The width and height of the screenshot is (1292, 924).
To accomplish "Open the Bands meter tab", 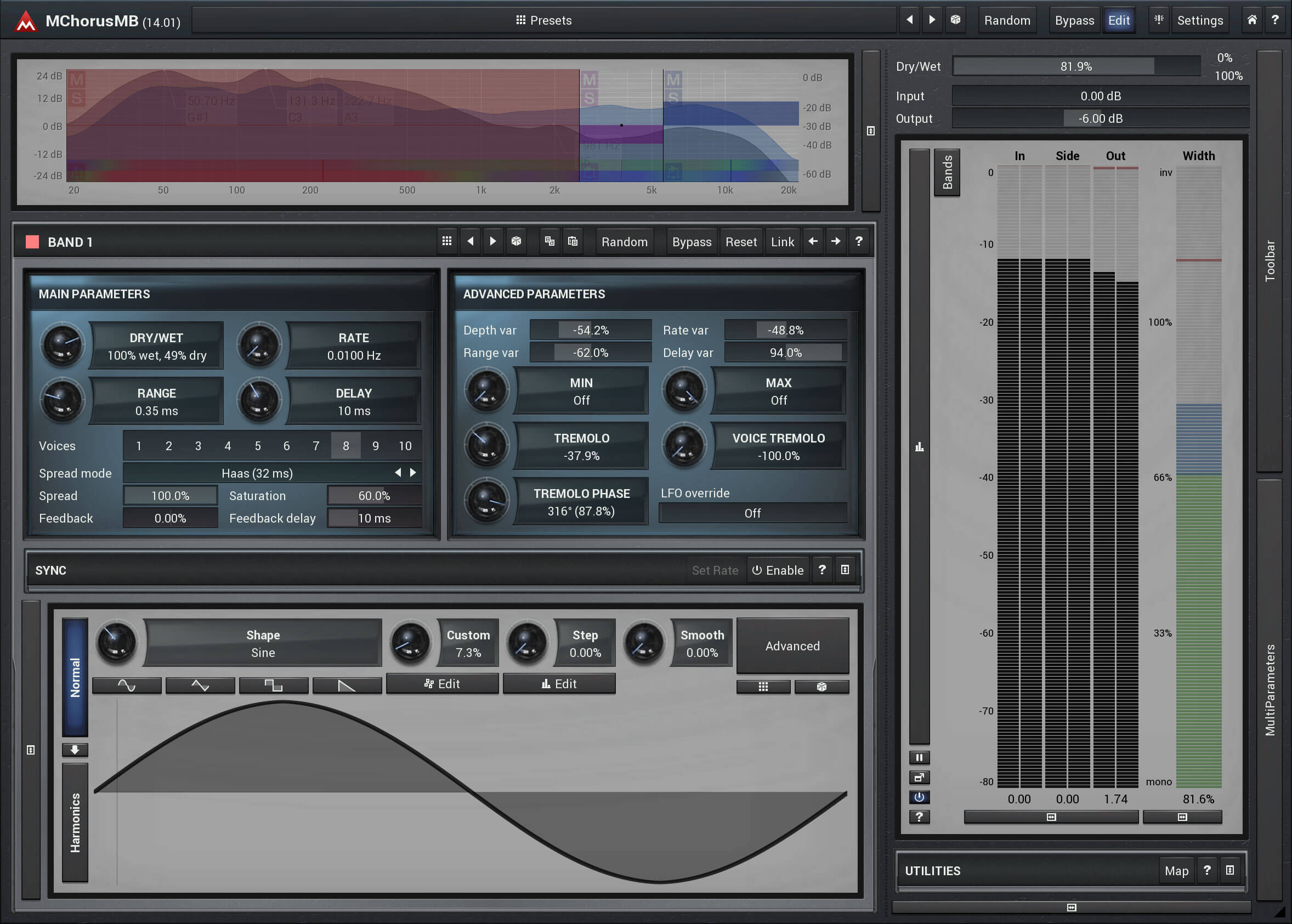I will 947,172.
